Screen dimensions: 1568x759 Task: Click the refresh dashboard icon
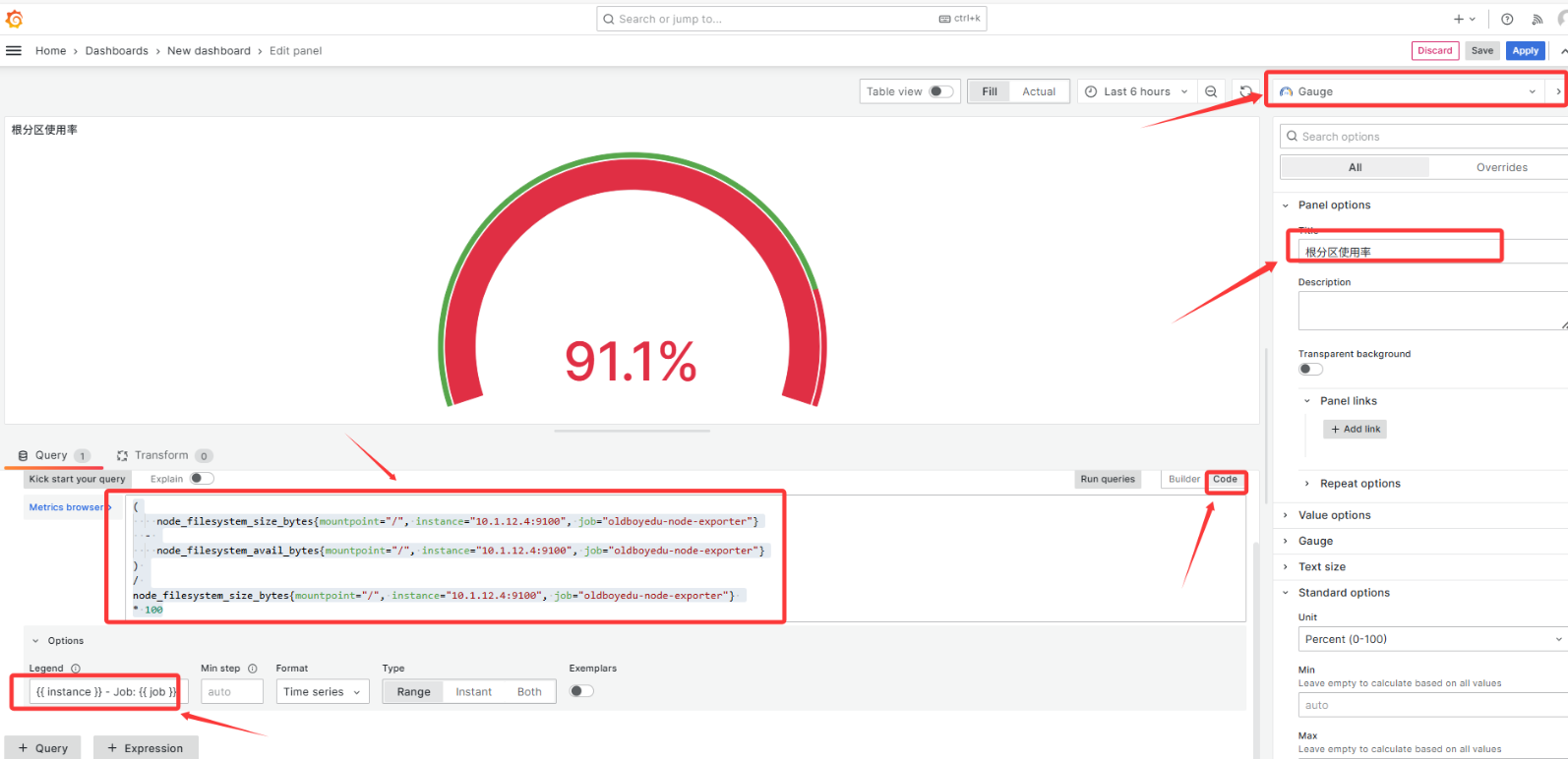1245,91
